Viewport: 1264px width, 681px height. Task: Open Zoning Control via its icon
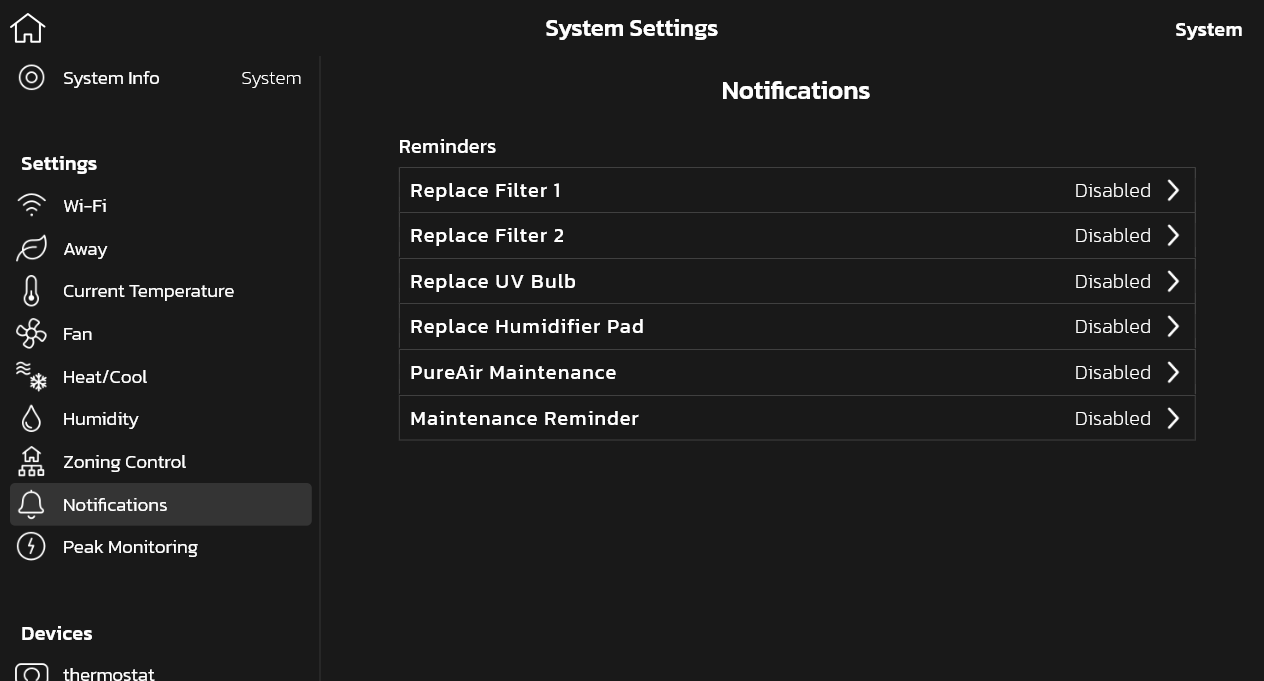click(32, 461)
